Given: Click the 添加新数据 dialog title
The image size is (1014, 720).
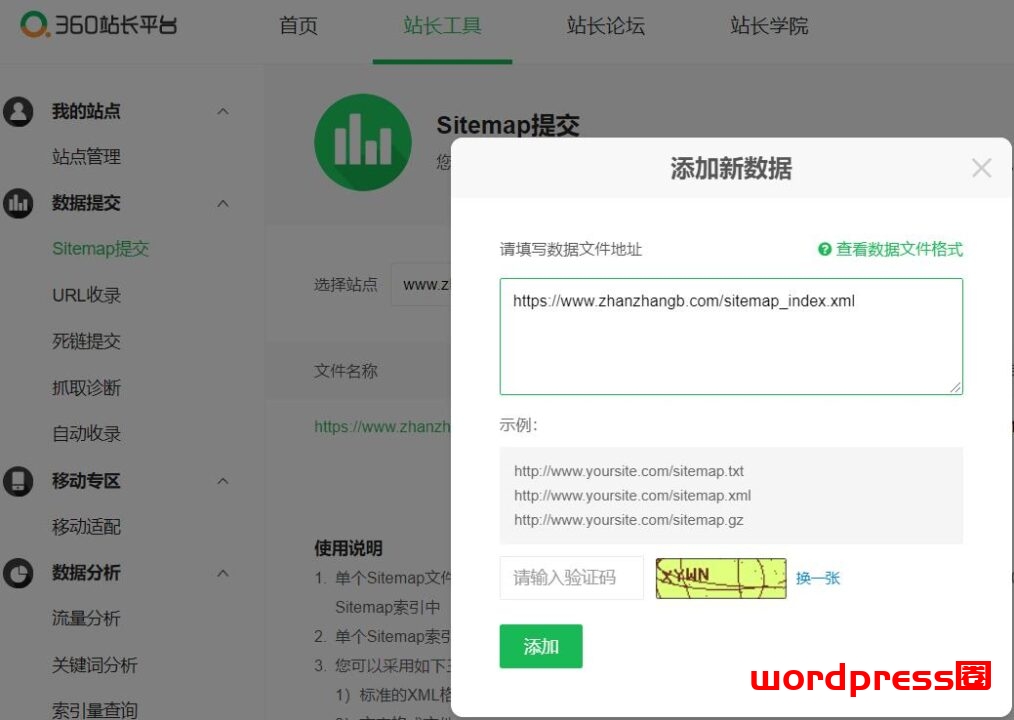Looking at the screenshot, I should (x=731, y=168).
